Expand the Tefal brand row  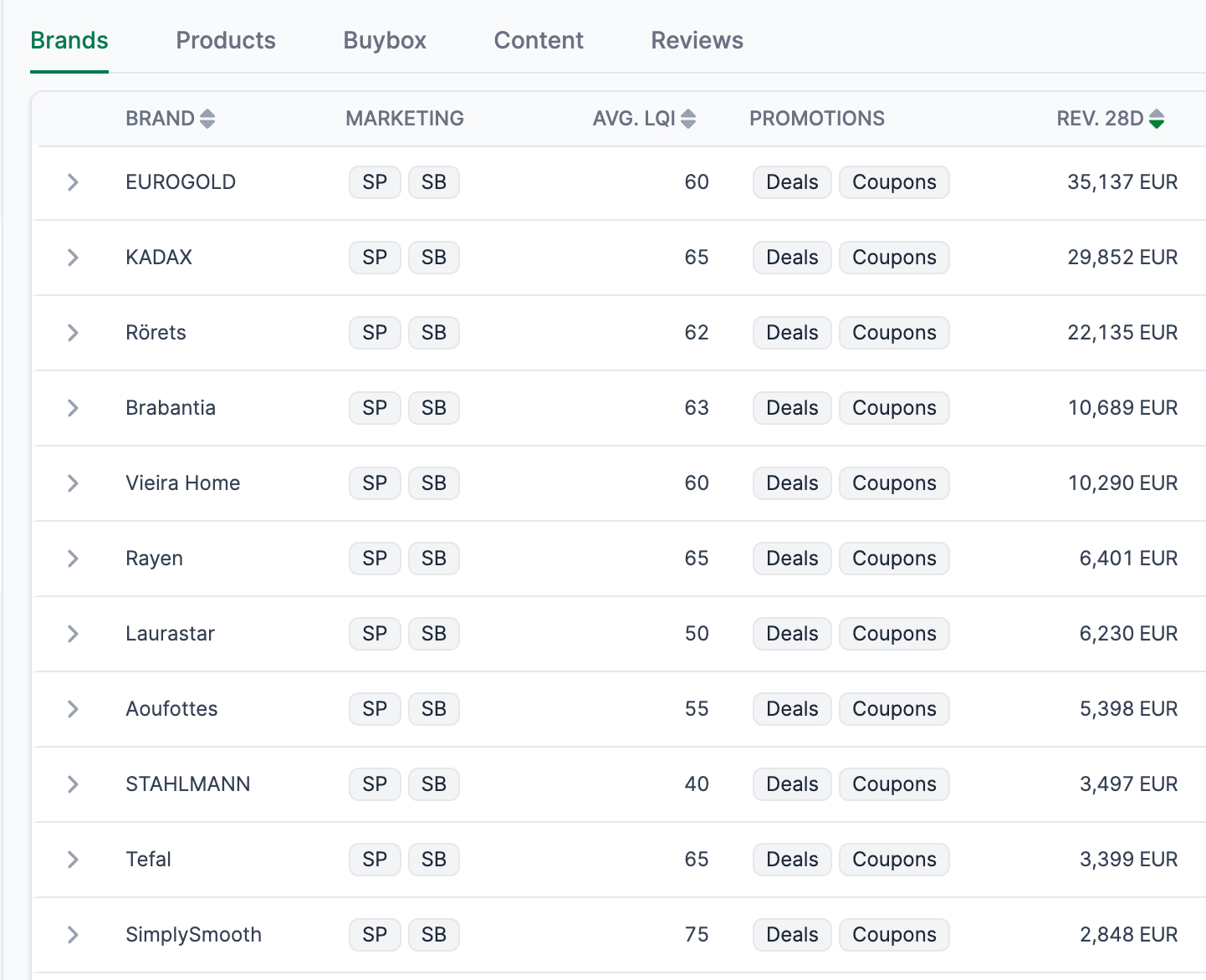(72, 859)
